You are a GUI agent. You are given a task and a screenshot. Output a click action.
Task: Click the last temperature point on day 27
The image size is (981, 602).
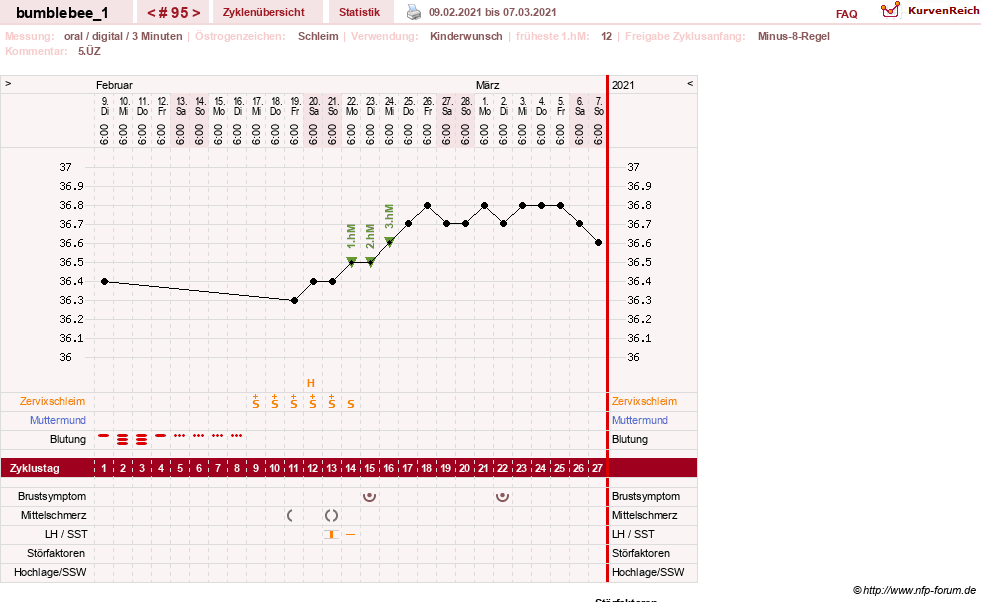pyautogui.click(x=599, y=243)
